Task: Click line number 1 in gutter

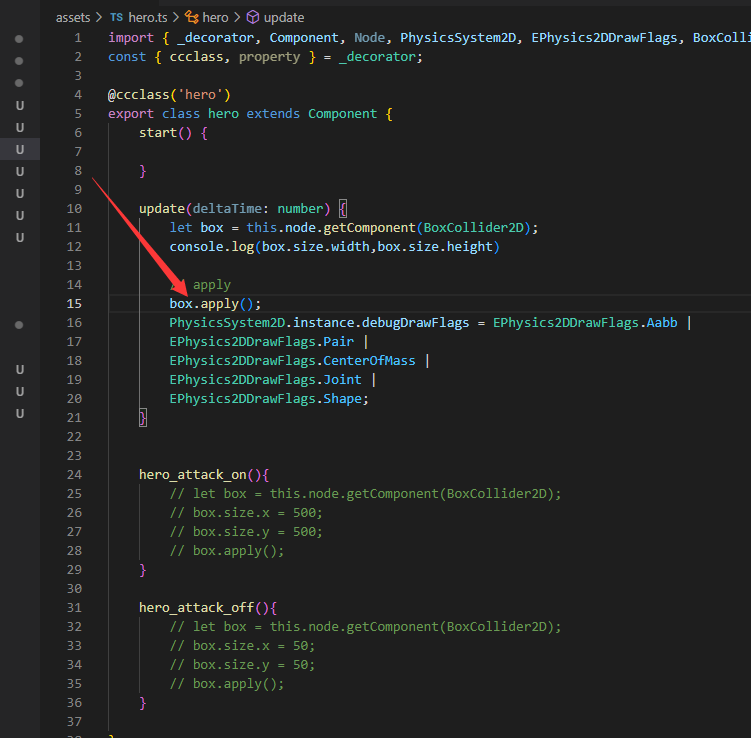Action: (78, 38)
